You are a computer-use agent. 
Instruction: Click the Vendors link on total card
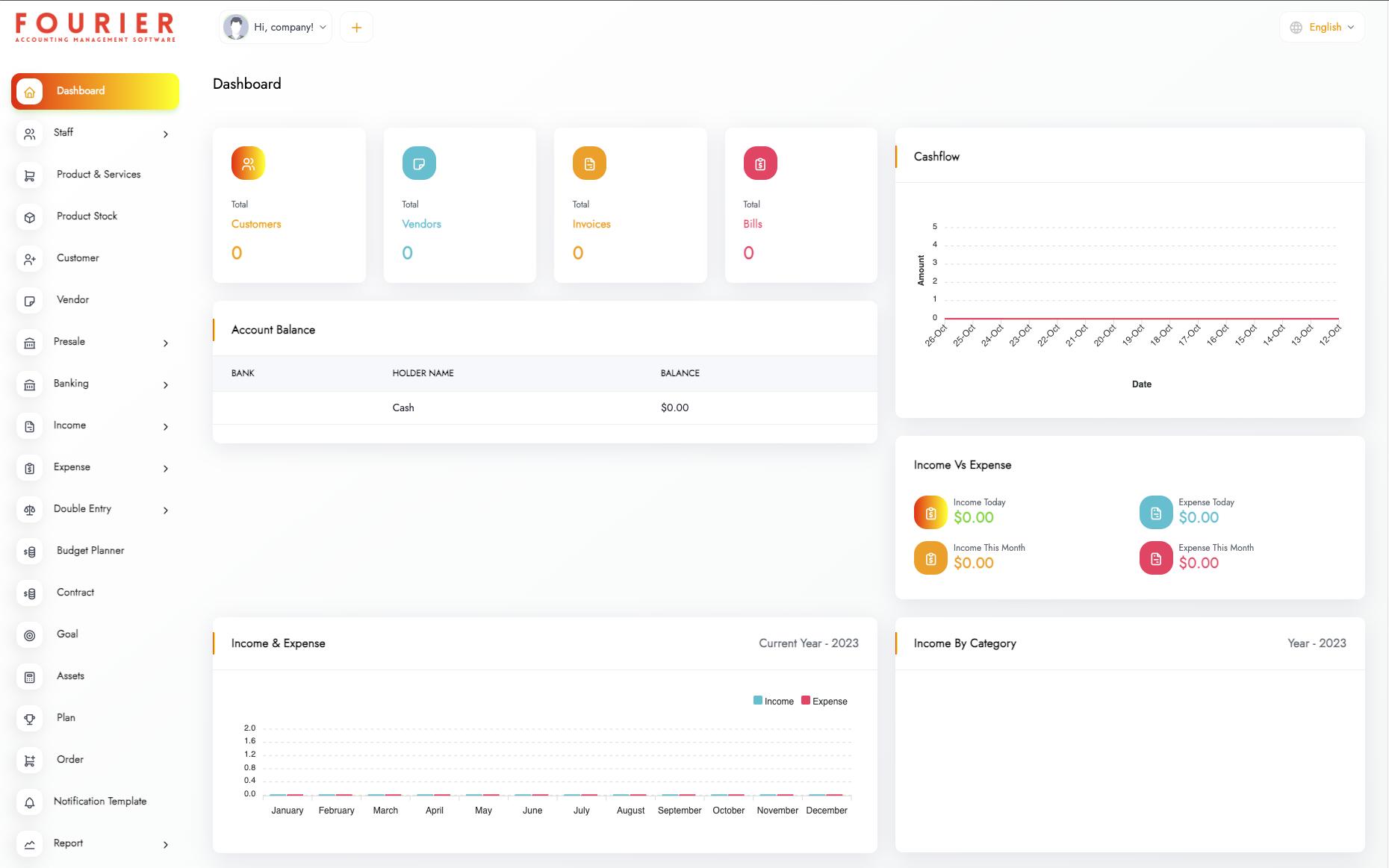[421, 224]
